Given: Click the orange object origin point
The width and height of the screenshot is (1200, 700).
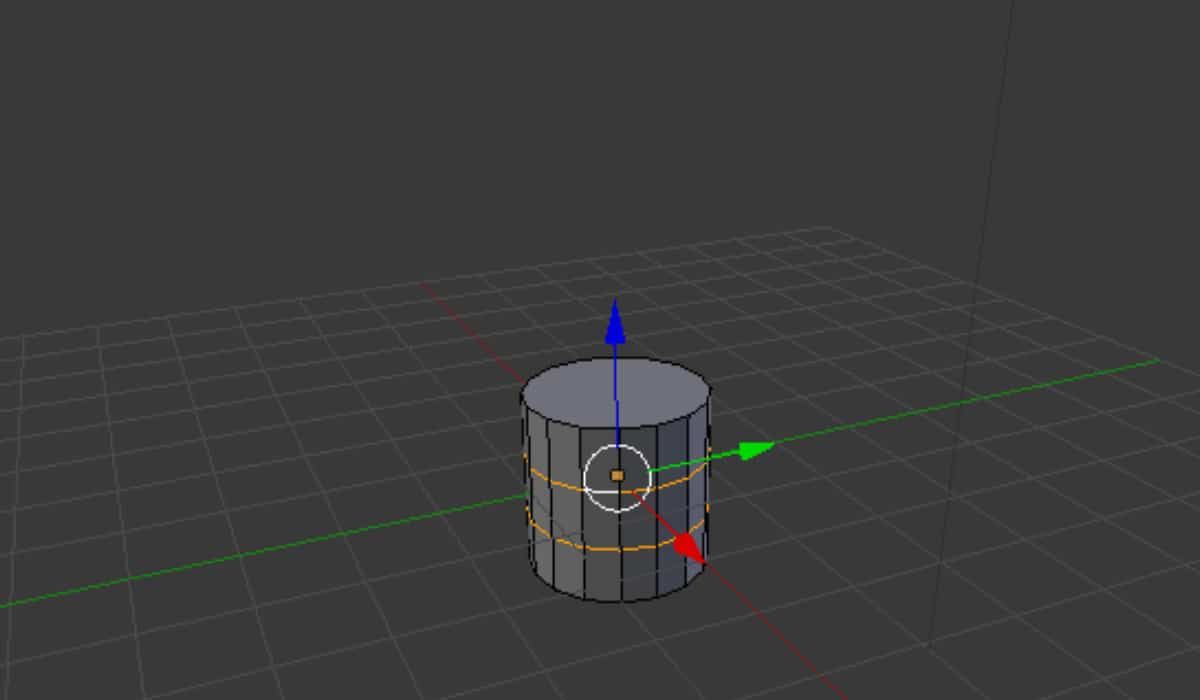Looking at the screenshot, I should tap(616, 475).
